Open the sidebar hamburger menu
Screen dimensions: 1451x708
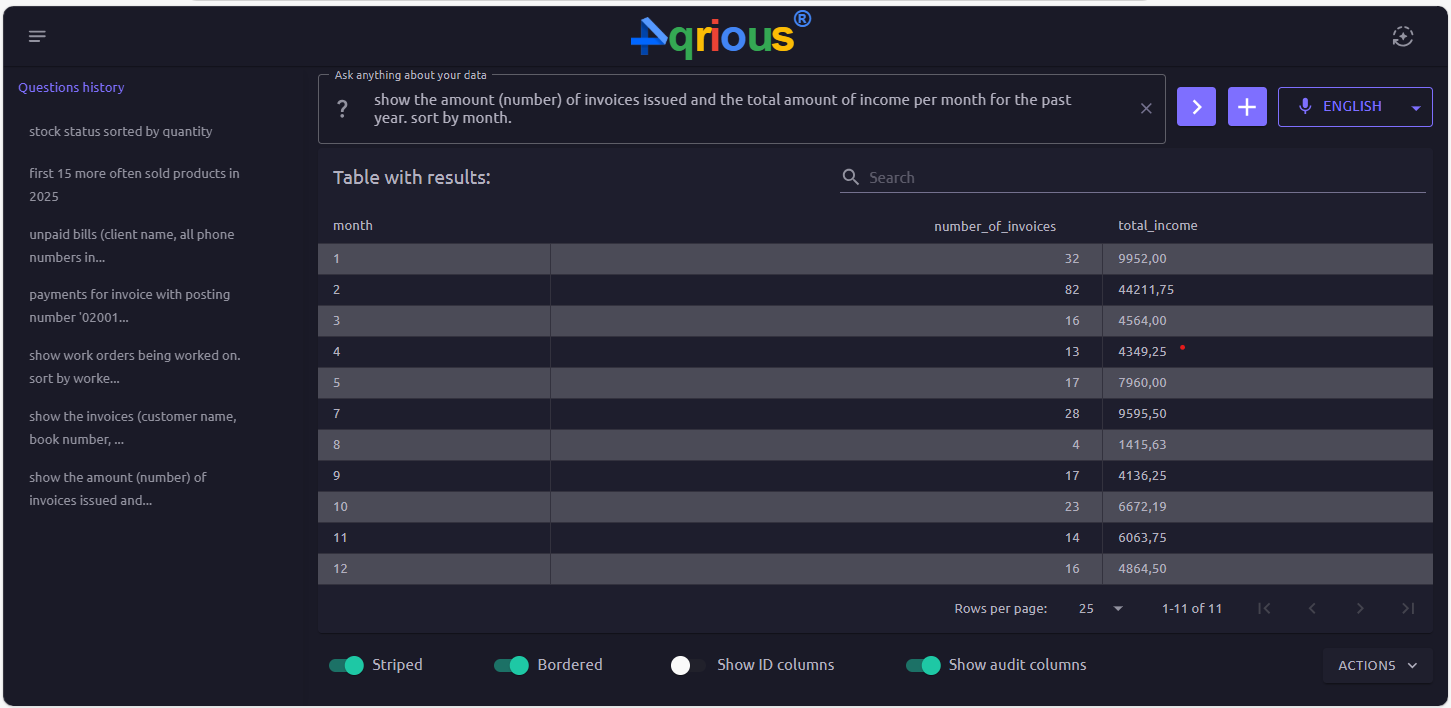coord(37,35)
